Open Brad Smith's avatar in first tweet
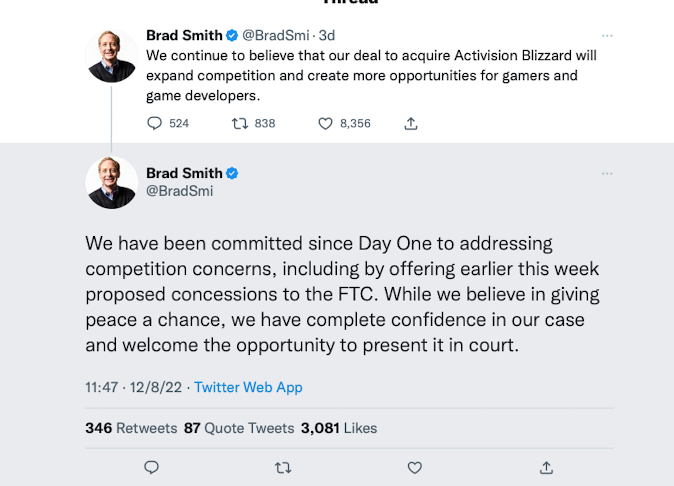 tap(112, 57)
